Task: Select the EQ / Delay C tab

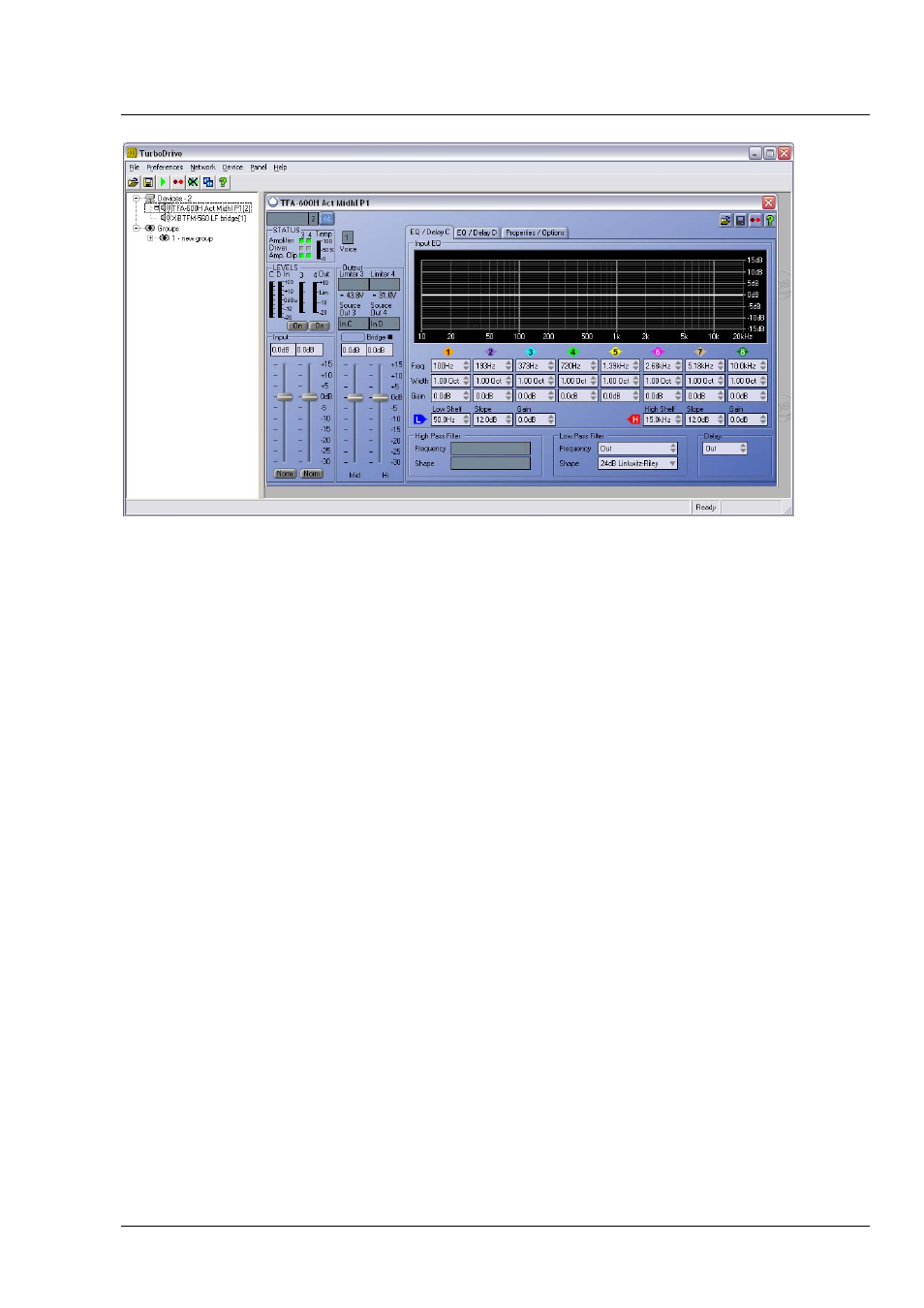Action: pos(429,233)
